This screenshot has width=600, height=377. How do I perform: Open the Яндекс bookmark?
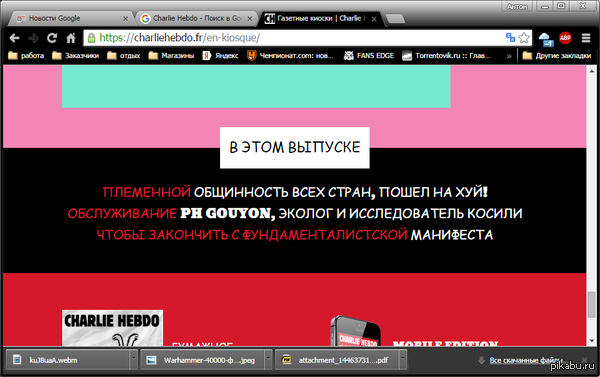click(x=220, y=55)
